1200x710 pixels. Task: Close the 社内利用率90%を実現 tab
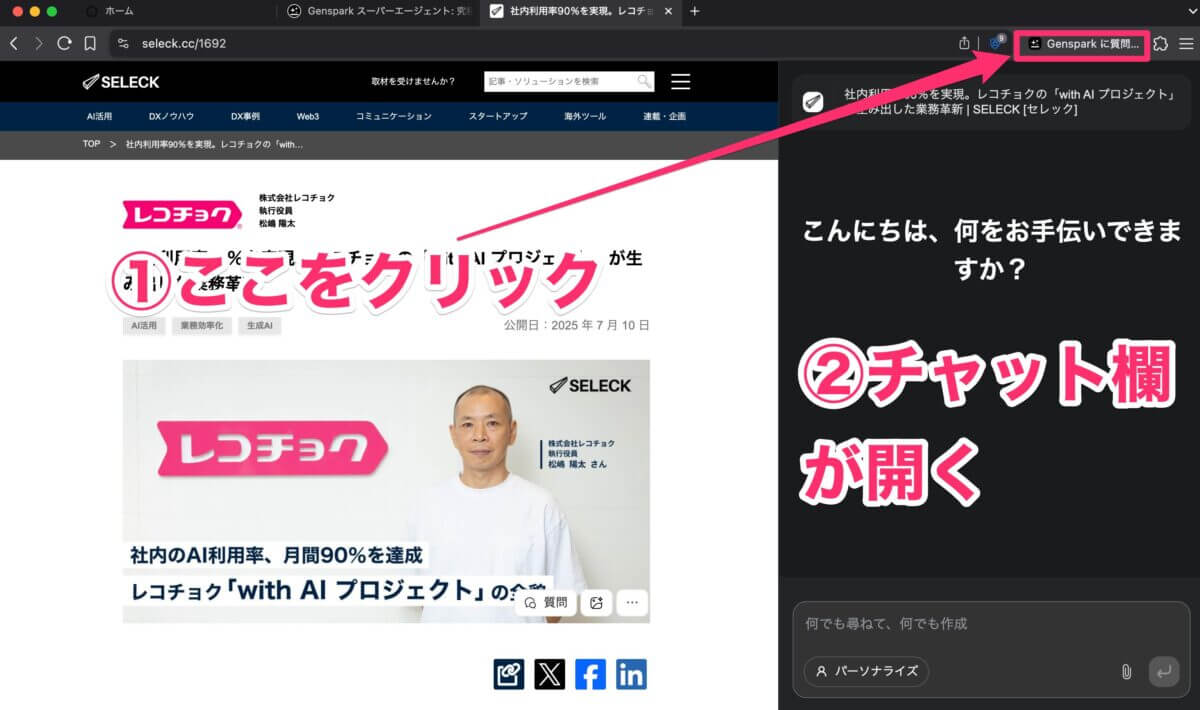point(668,11)
